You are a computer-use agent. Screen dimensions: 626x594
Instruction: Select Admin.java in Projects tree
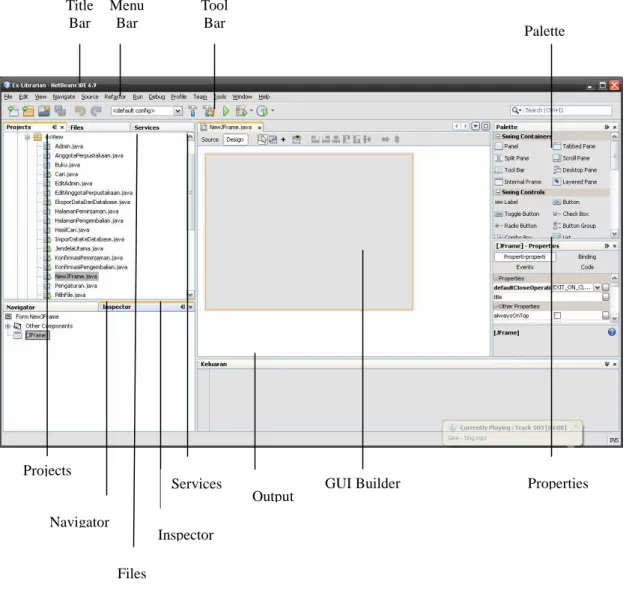[69, 147]
